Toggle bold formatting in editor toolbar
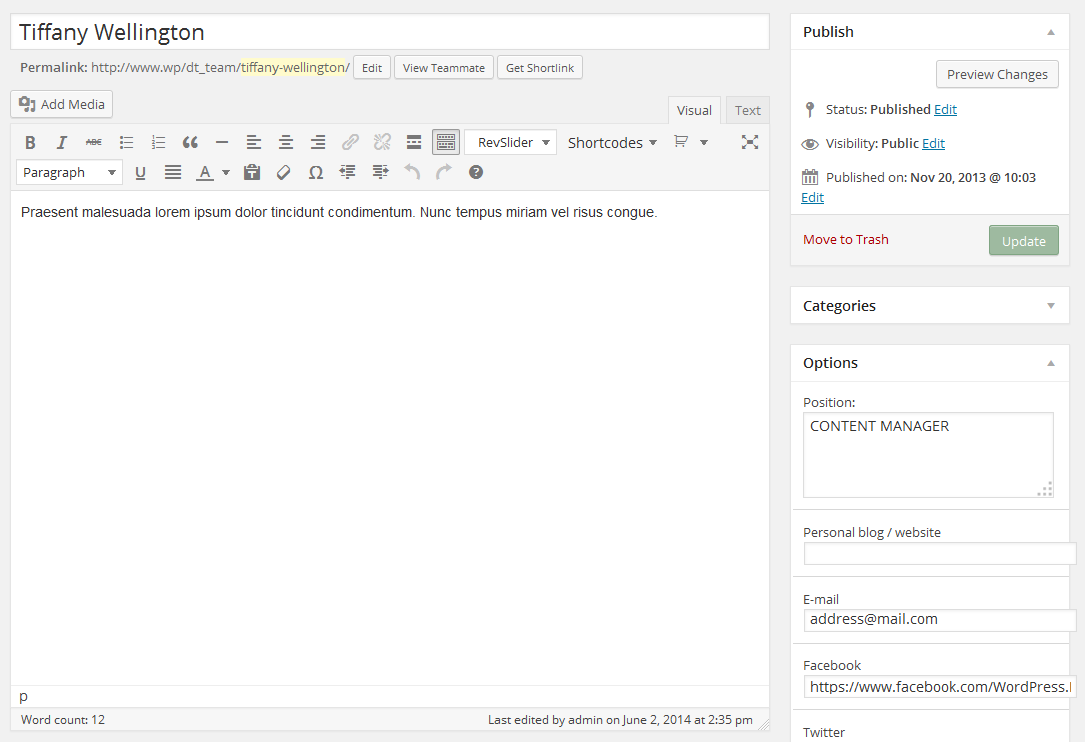The image size is (1085, 742). (x=30, y=143)
